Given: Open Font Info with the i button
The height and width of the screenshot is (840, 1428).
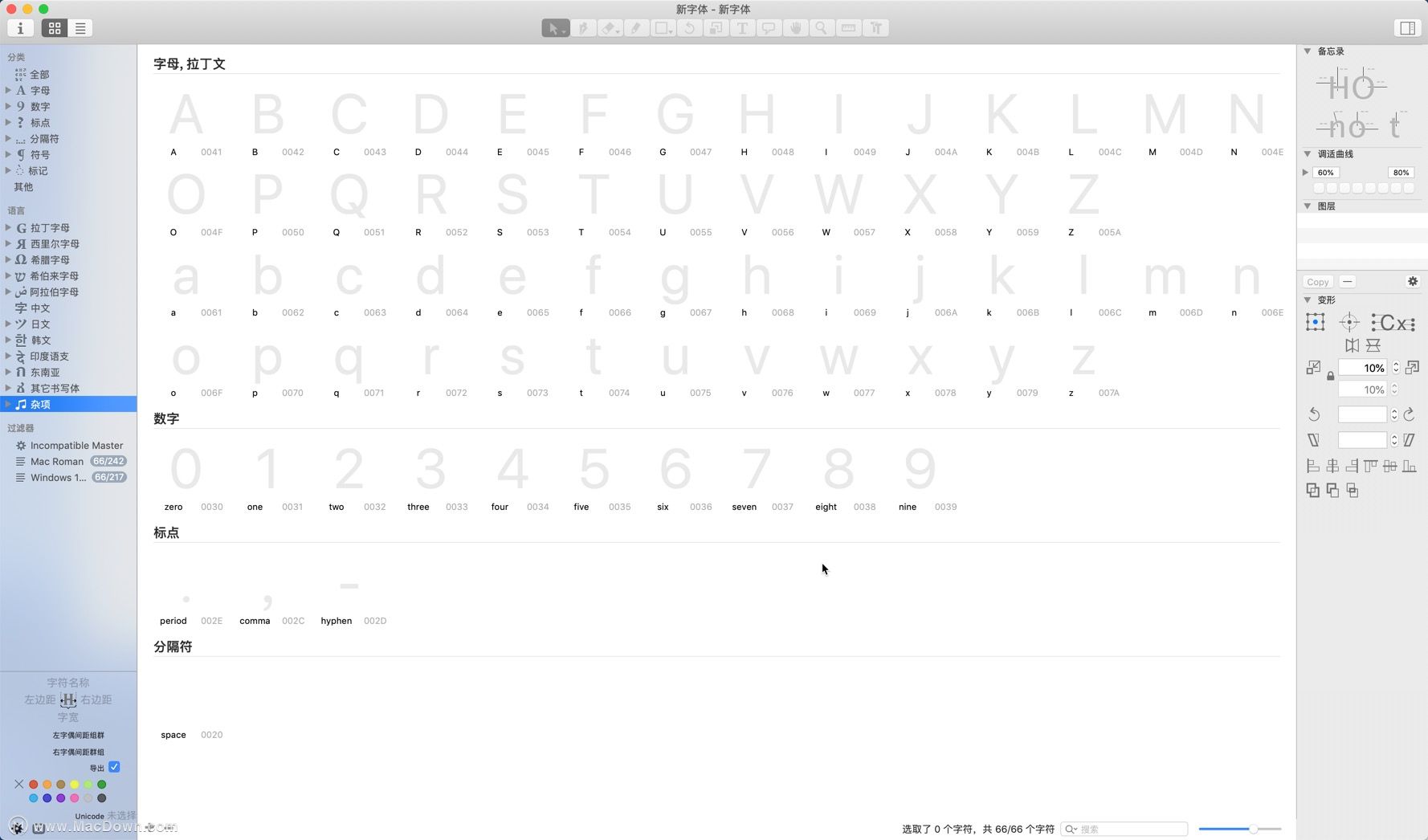Looking at the screenshot, I should point(20,28).
